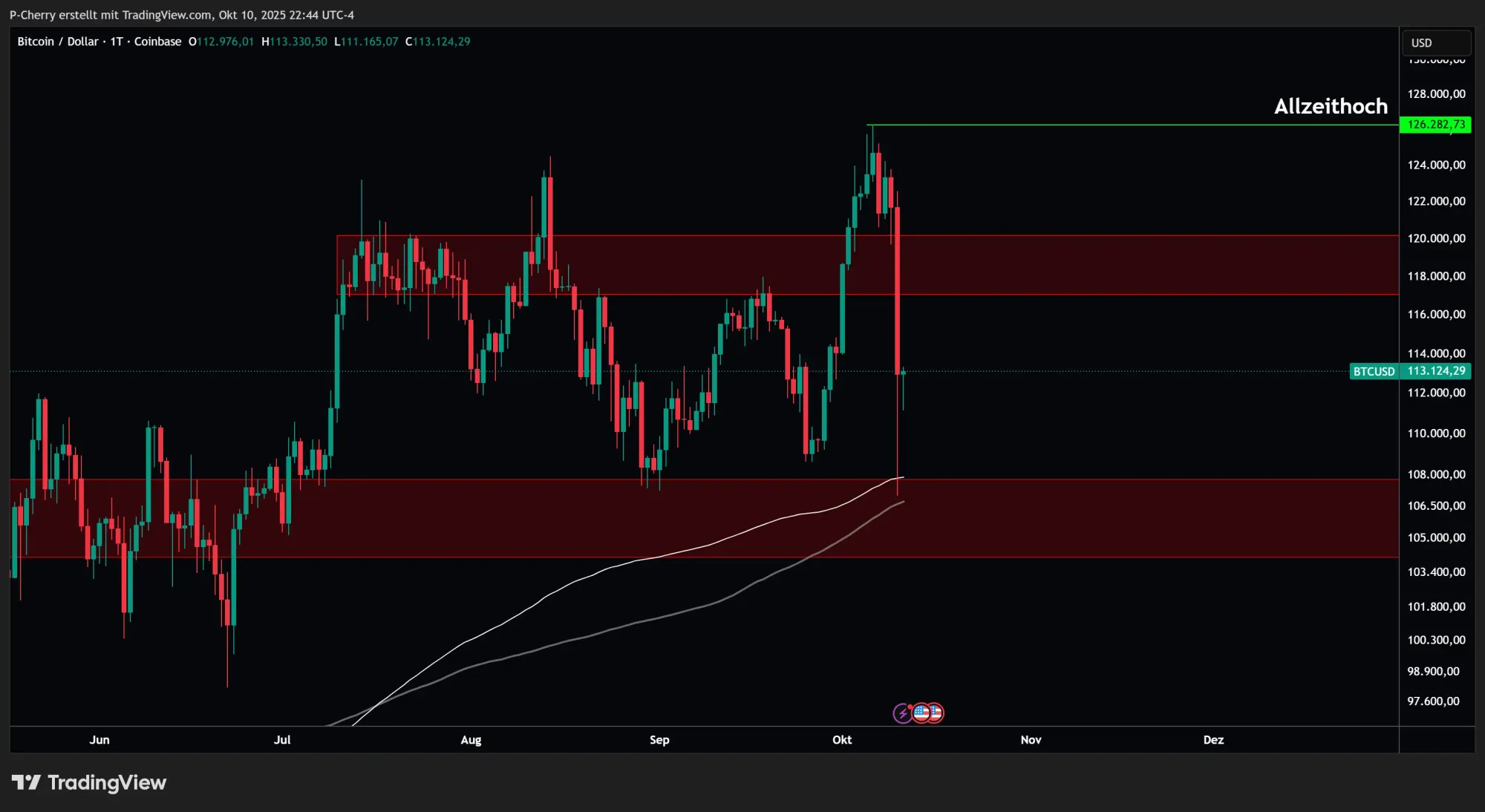Image resolution: width=1485 pixels, height=812 pixels.
Task: Click the red notification dot on the event icon
Action: pos(910,707)
